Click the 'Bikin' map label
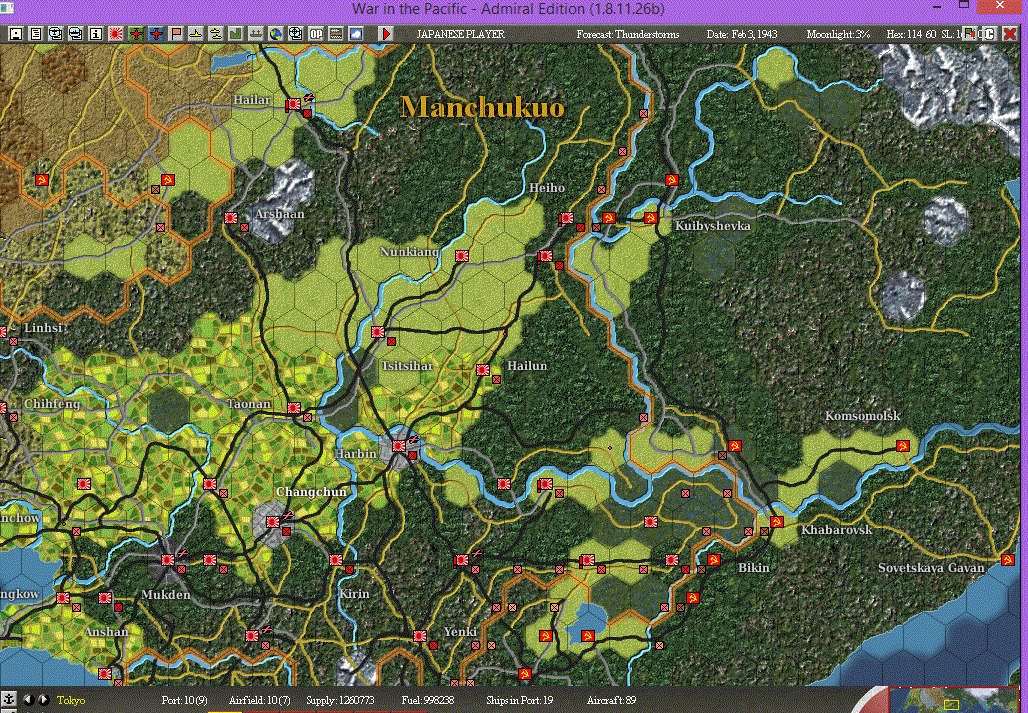Screen dimensions: 1028x713 pos(754,568)
